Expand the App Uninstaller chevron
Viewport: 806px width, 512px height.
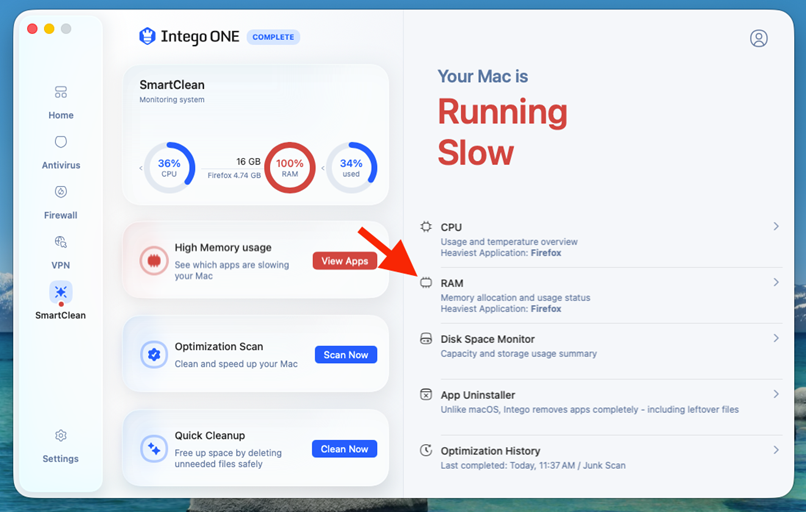click(776, 394)
